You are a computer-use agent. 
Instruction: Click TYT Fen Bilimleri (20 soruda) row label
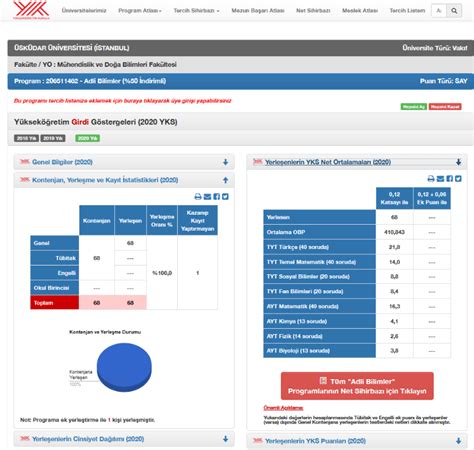[319, 291]
